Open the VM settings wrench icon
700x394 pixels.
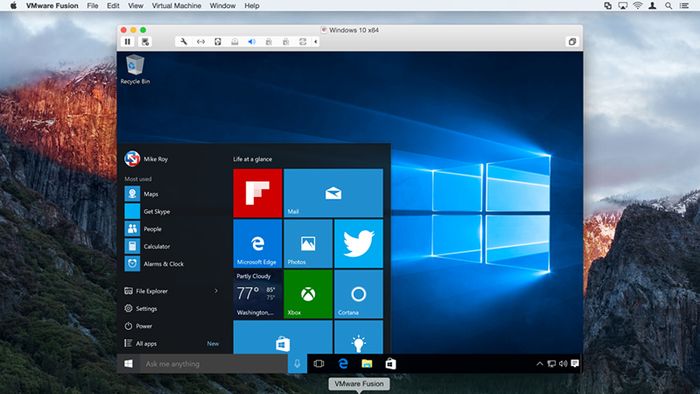[183, 41]
